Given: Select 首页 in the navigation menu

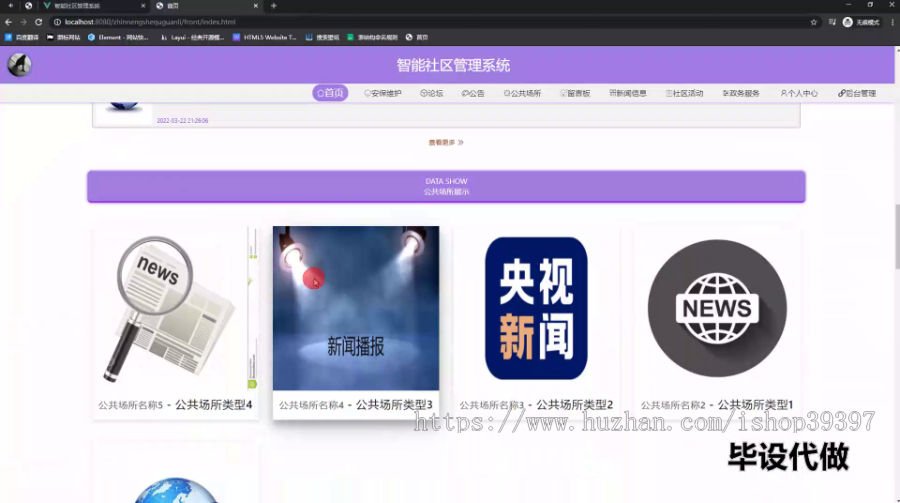Looking at the screenshot, I should 330,93.
